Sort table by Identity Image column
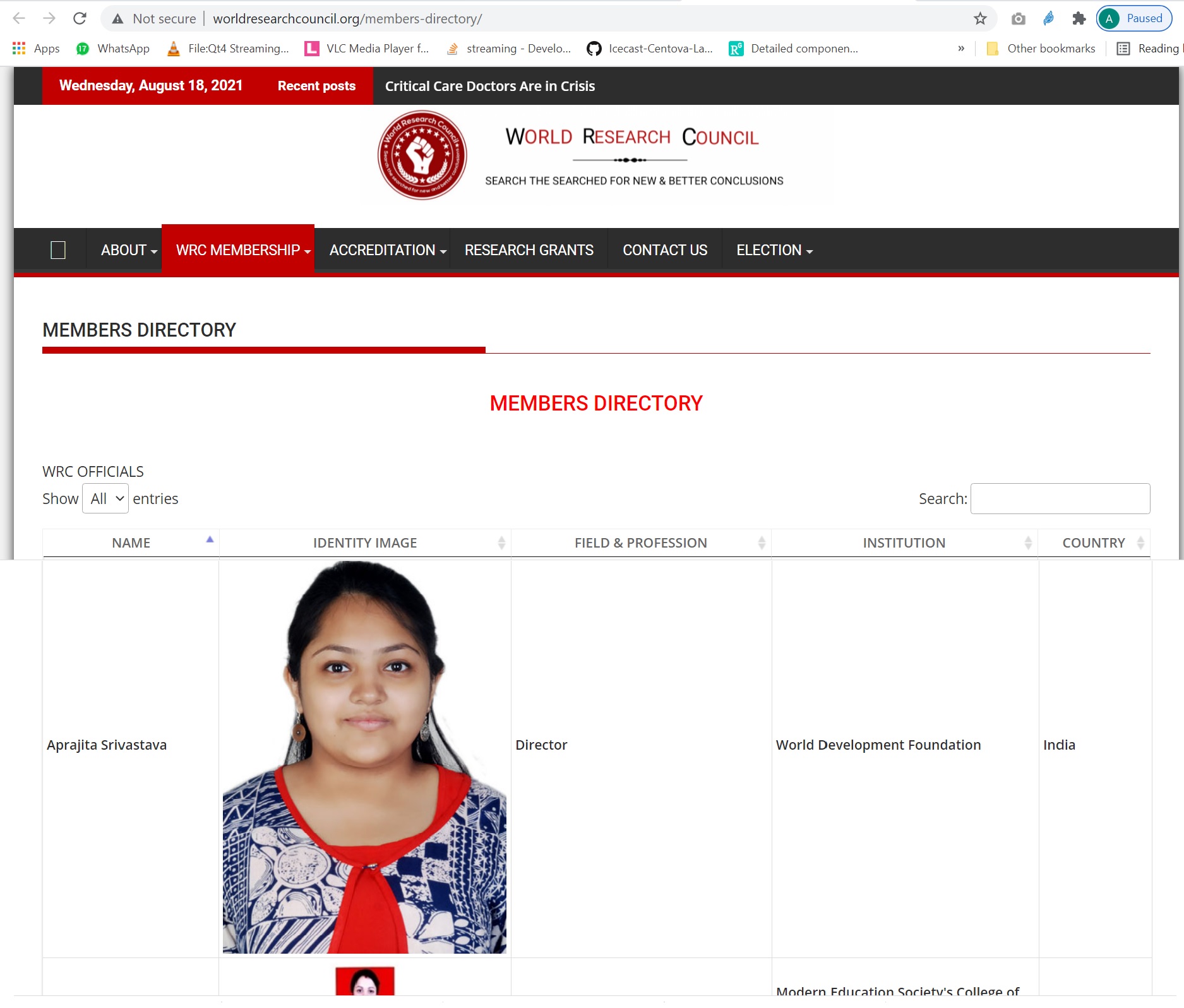 tap(365, 543)
